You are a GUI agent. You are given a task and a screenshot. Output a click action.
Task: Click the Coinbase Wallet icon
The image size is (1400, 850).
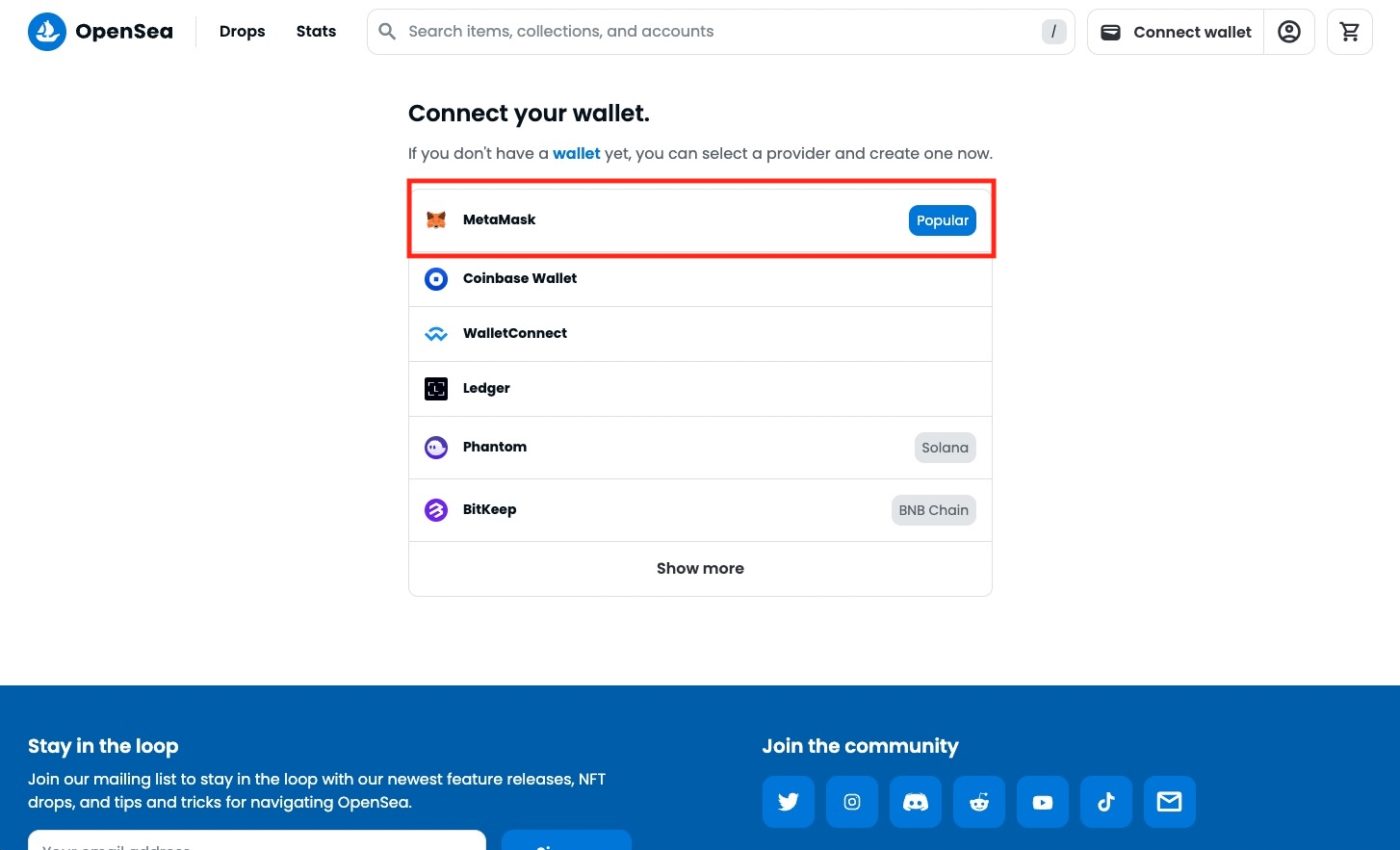436,279
